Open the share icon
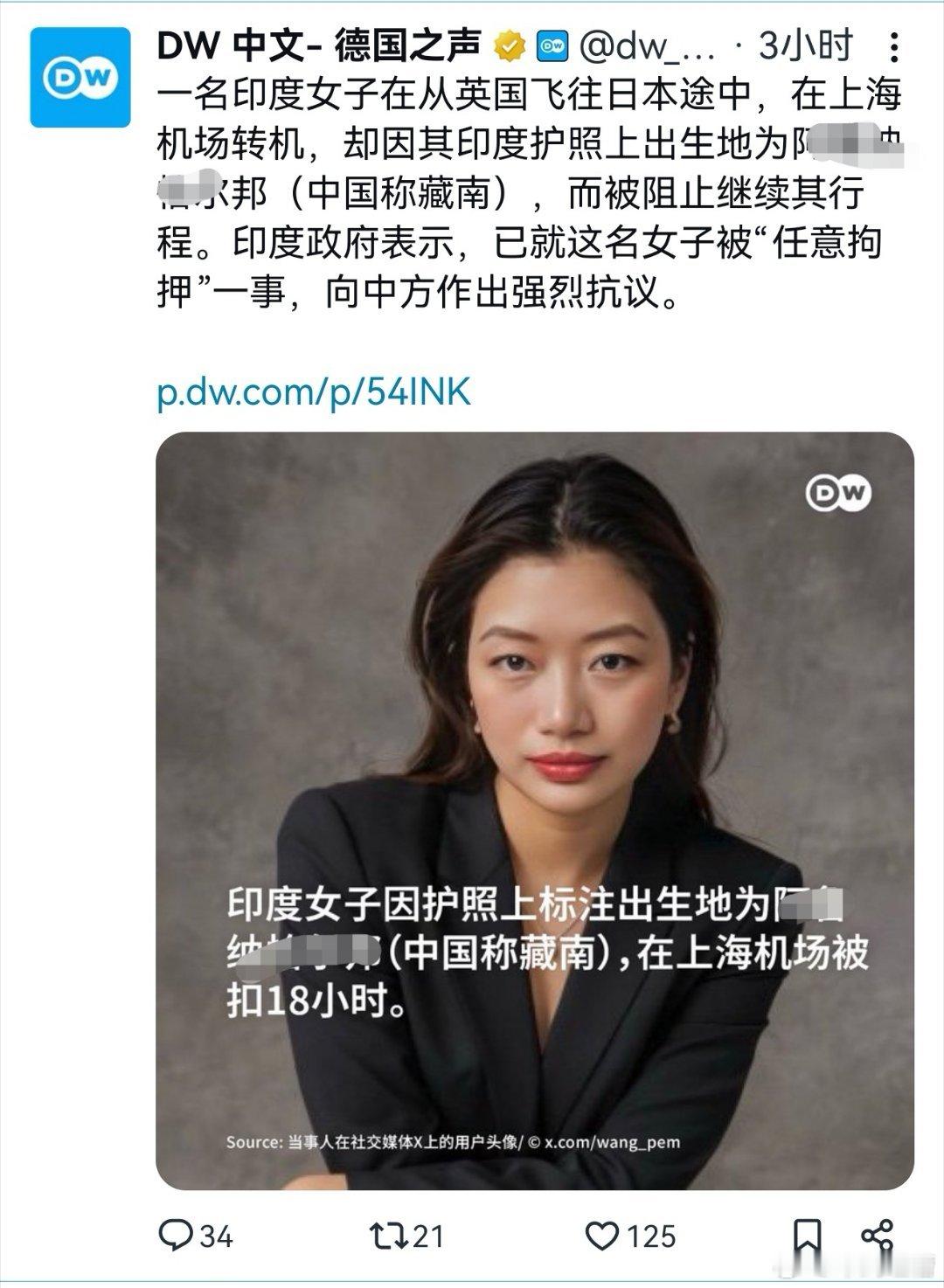This screenshot has height=1288, width=944. point(877,1235)
